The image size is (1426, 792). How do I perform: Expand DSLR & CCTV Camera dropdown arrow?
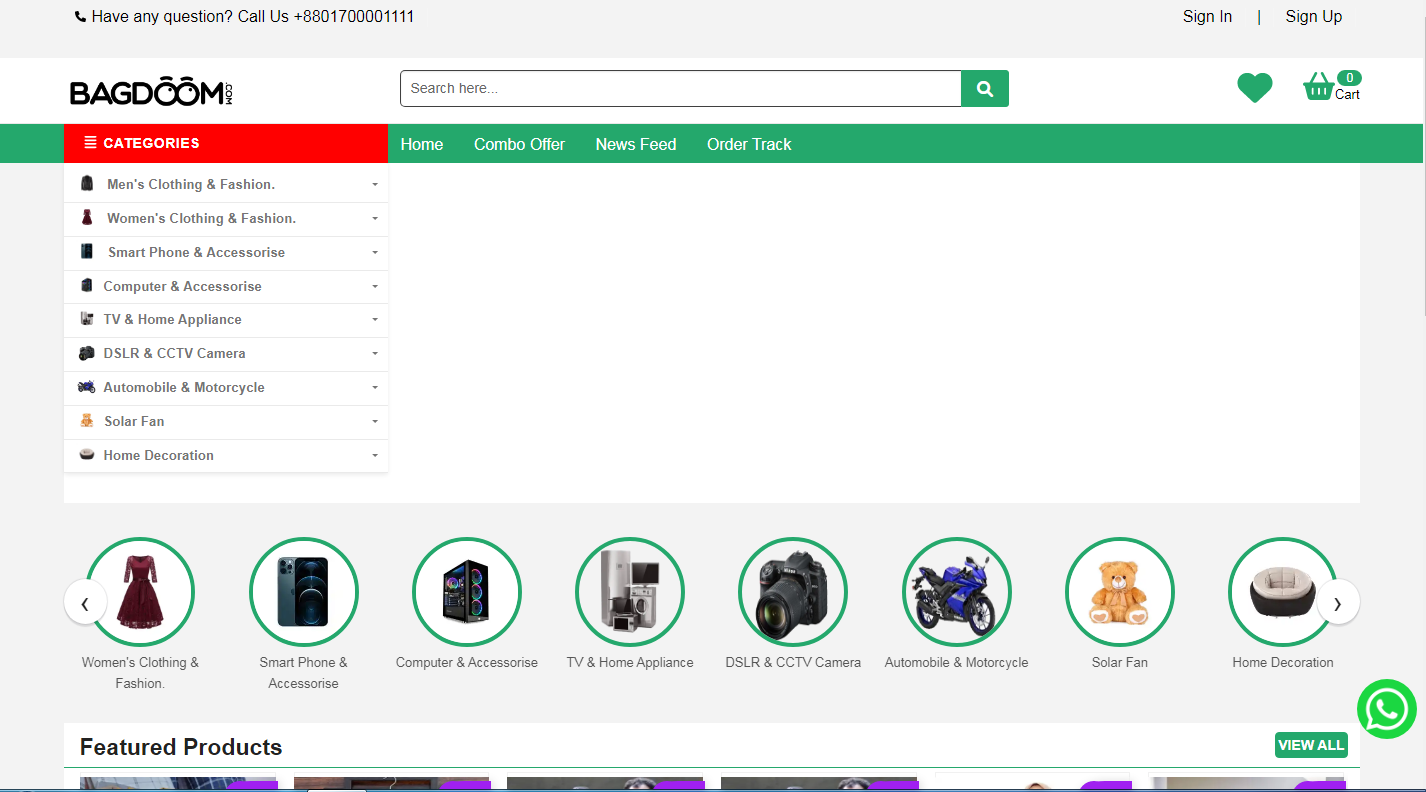[x=375, y=354]
